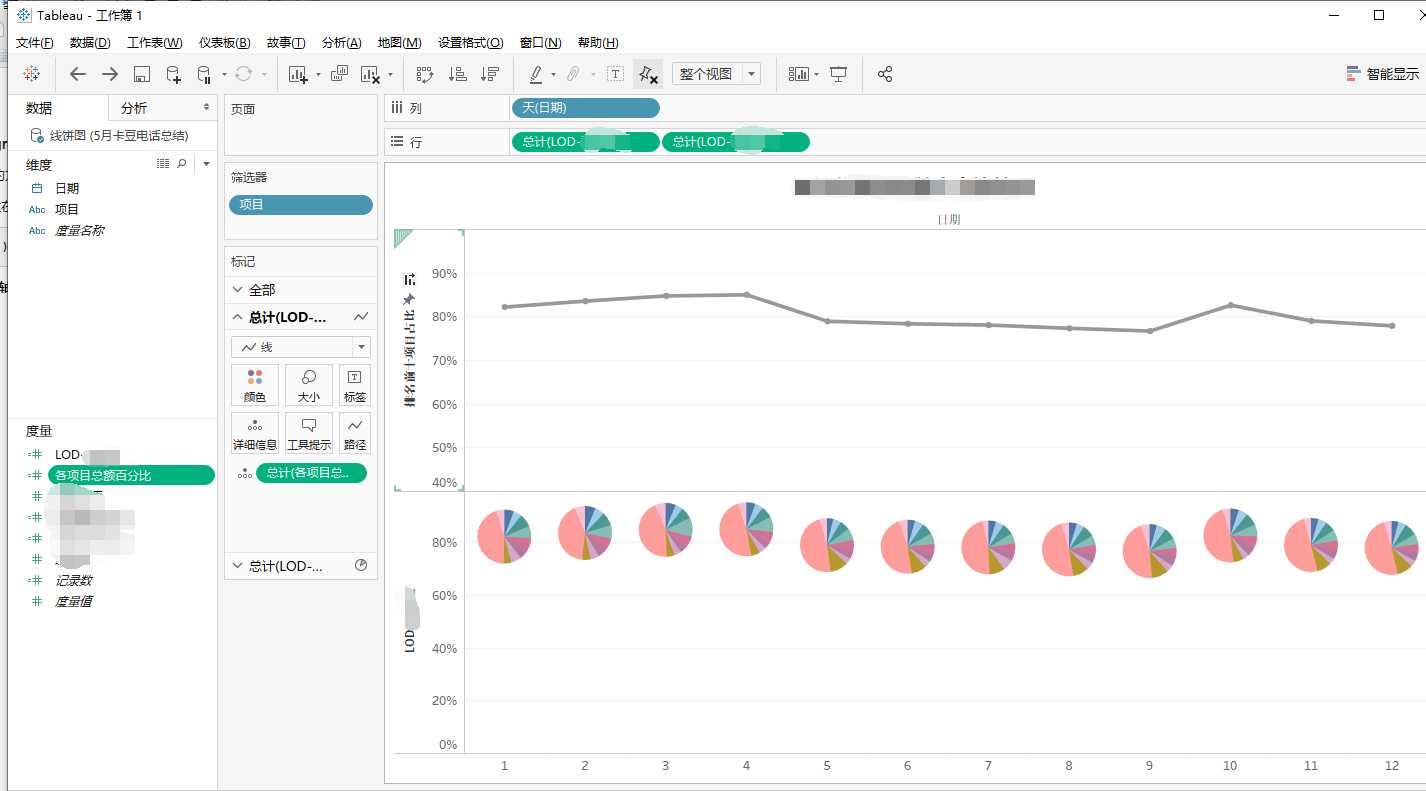This screenshot has width=1426, height=791.
Task: Click the Path mark card button
Action: 355,433
